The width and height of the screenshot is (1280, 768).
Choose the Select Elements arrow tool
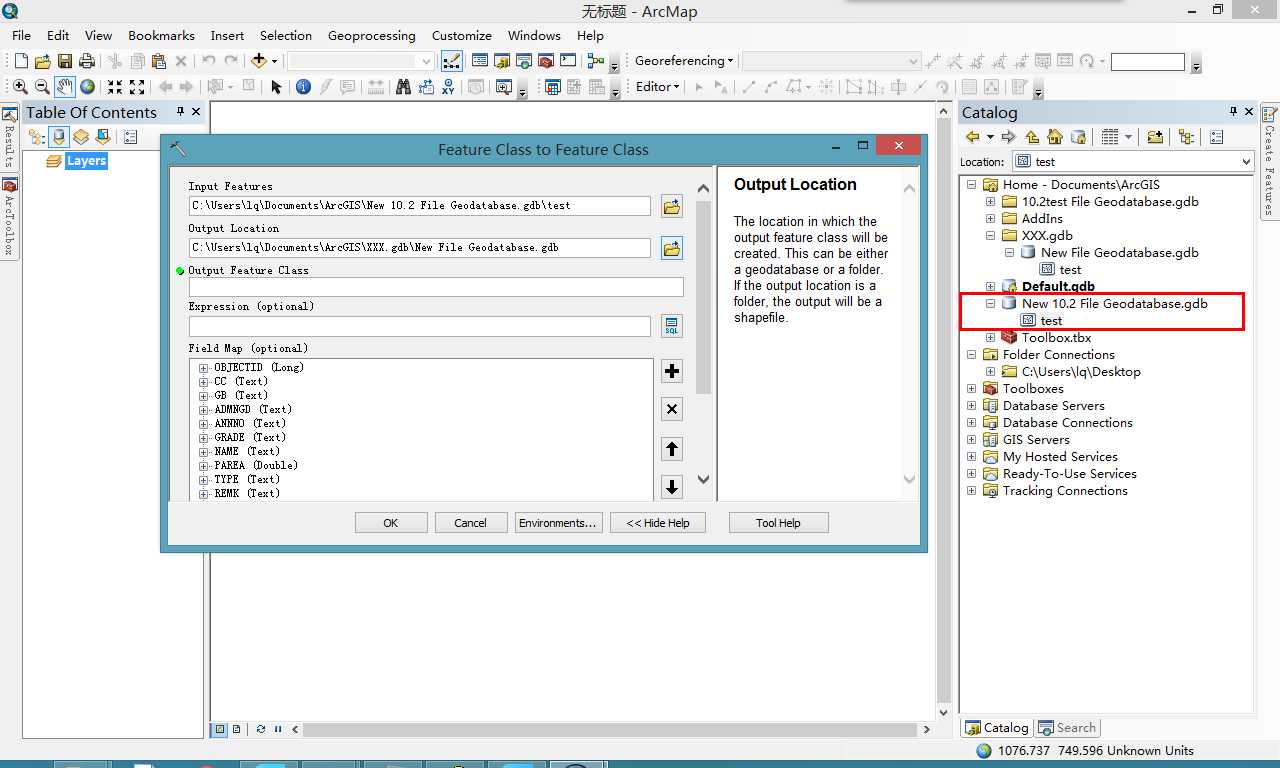pos(277,87)
